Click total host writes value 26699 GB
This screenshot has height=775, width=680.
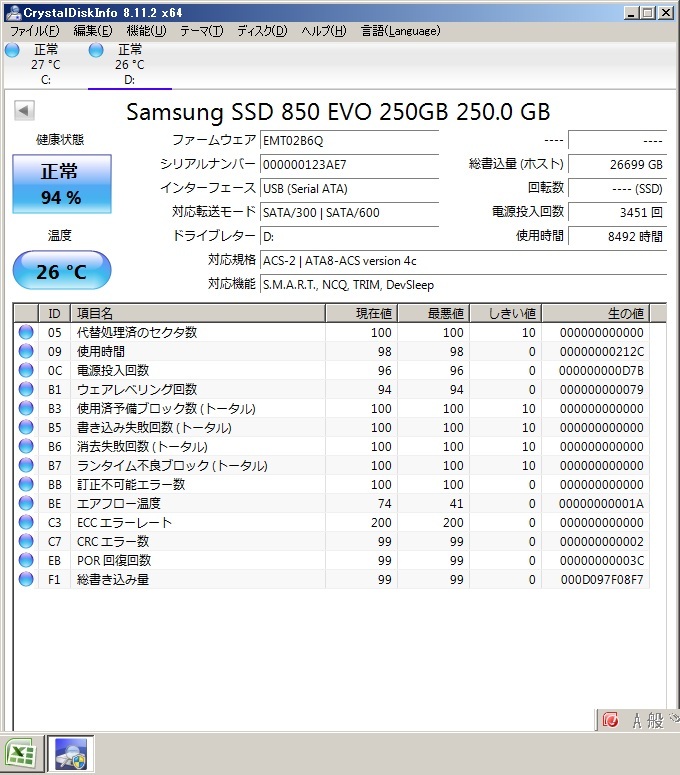tap(617, 165)
